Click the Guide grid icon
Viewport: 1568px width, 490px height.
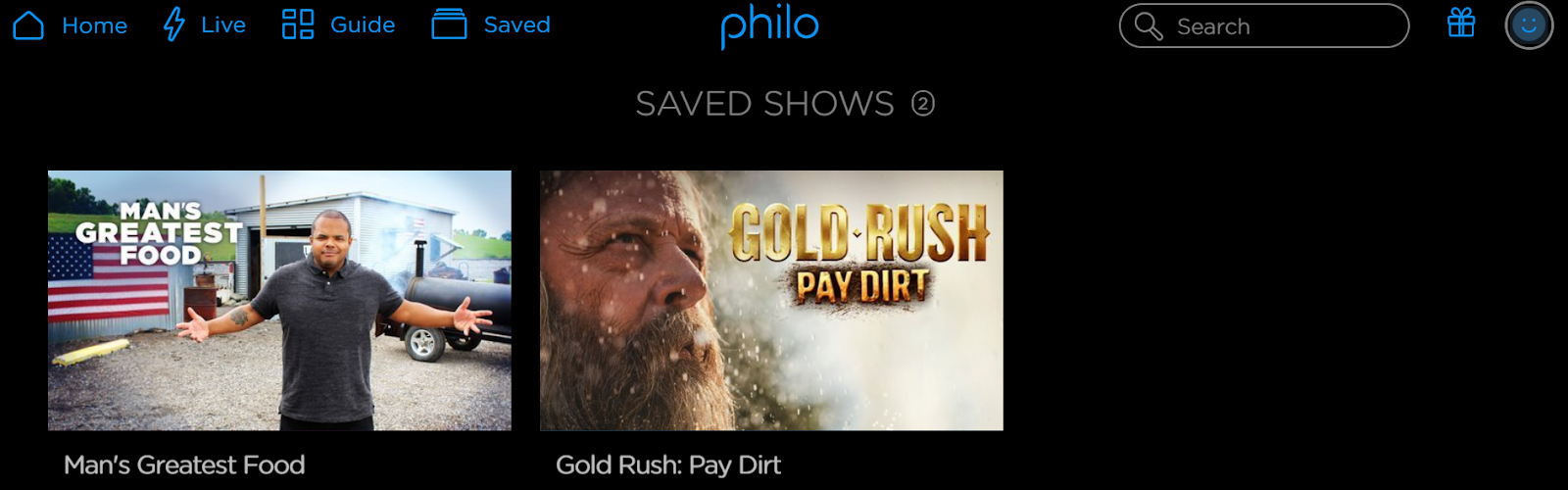[298, 24]
